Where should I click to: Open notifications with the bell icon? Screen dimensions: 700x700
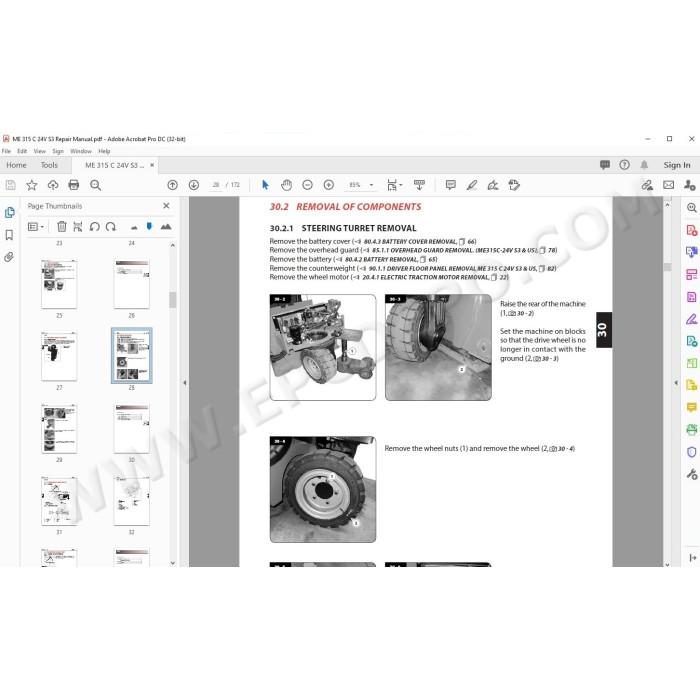coord(644,165)
